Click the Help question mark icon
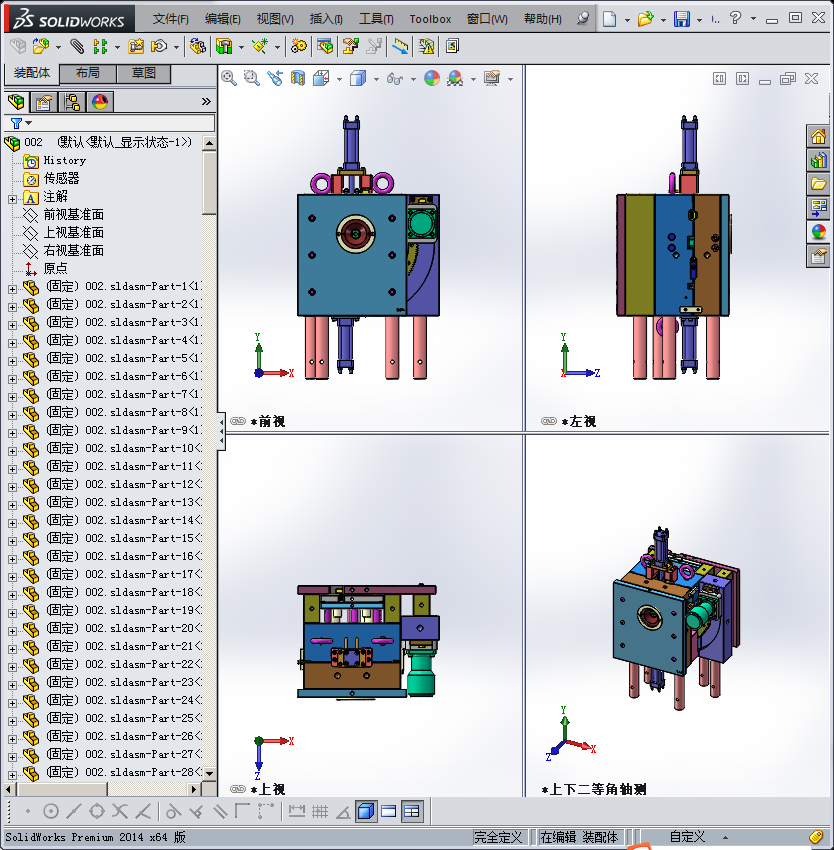The height and width of the screenshot is (850, 834). (735, 18)
